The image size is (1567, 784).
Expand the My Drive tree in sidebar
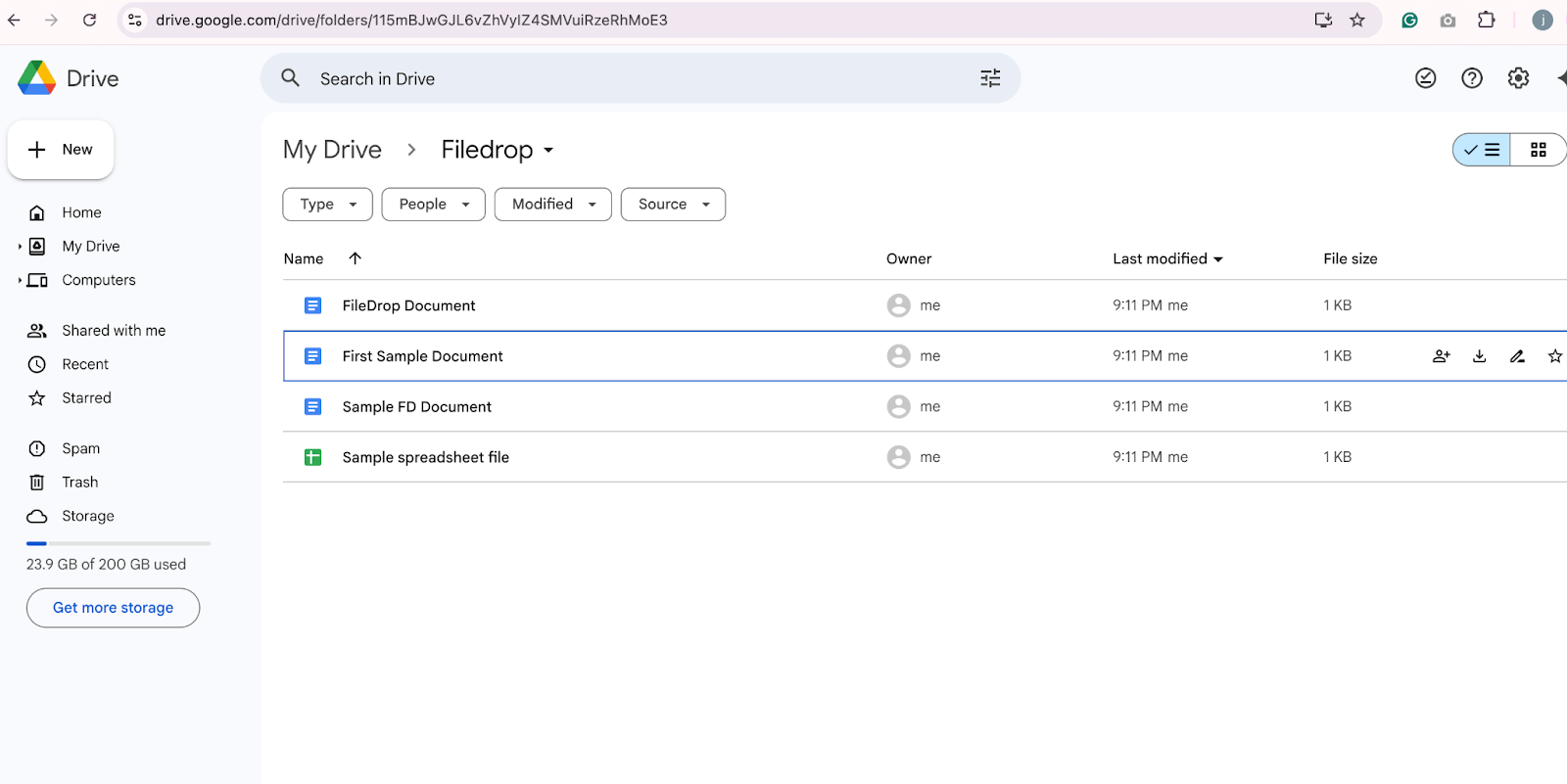(x=20, y=247)
